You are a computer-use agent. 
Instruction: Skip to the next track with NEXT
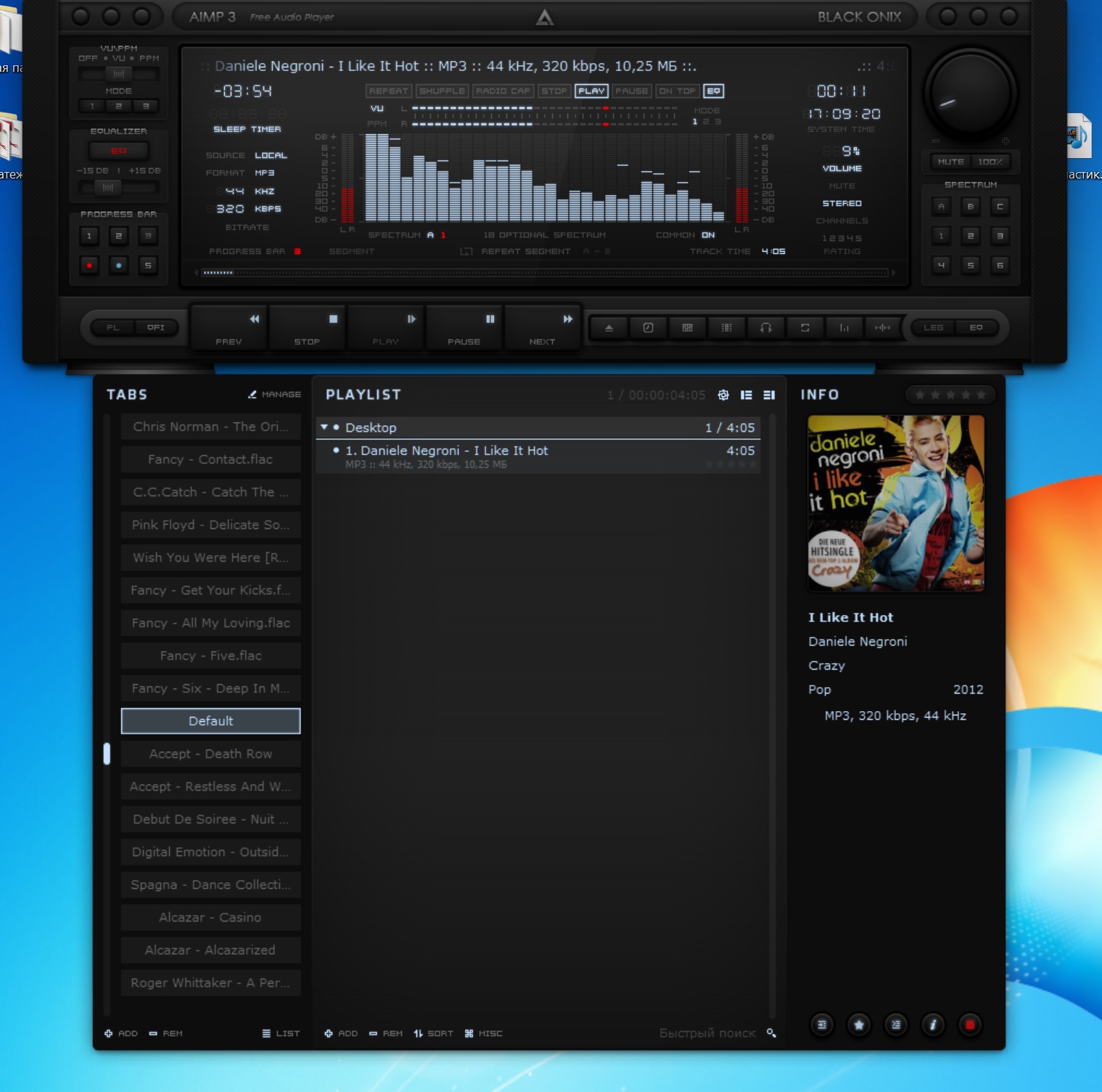pos(543,328)
